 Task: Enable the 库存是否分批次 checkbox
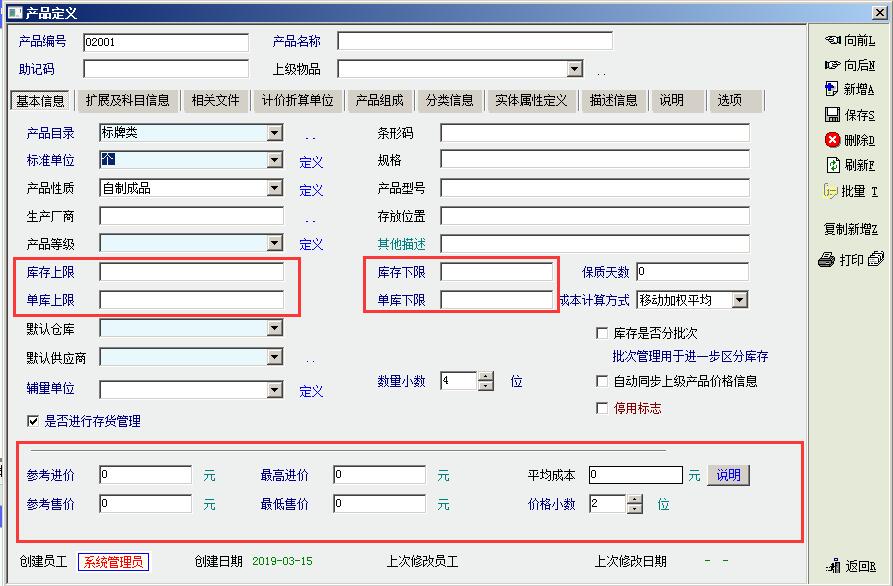602,333
